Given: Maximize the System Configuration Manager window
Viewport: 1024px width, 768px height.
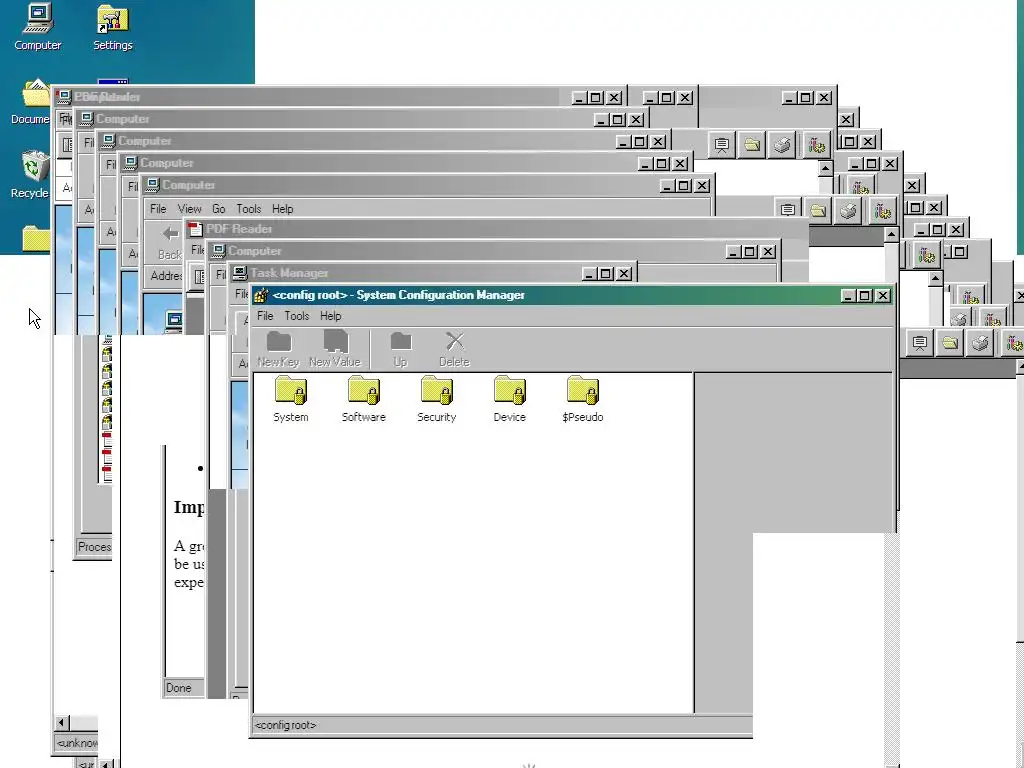Looking at the screenshot, I should 865,295.
